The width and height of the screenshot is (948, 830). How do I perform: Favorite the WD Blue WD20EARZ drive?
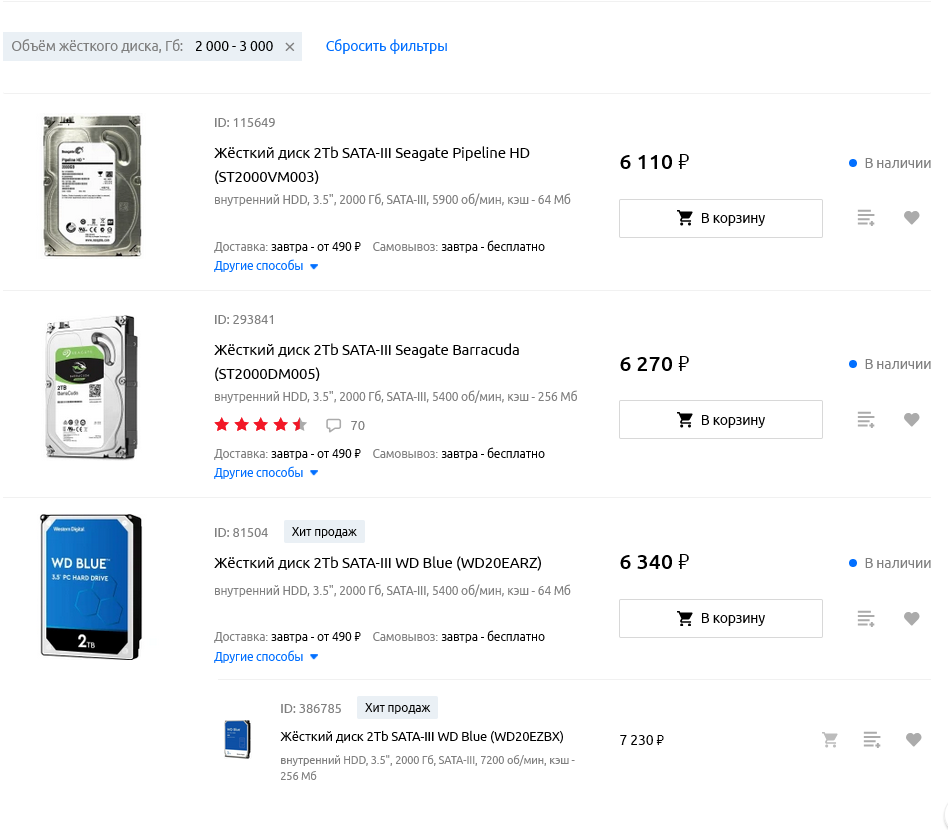click(912, 618)
